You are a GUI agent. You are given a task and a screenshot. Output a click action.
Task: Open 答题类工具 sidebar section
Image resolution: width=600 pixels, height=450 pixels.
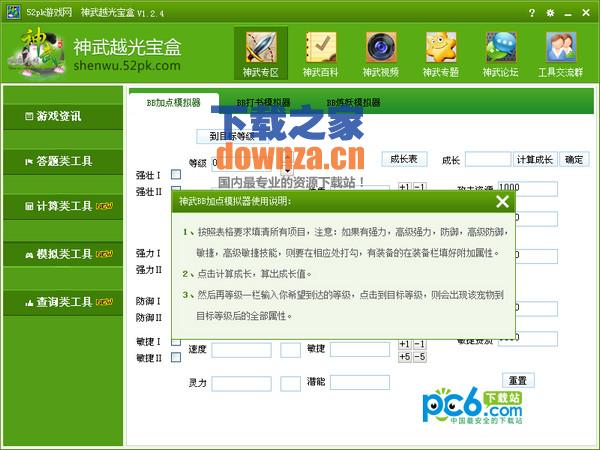pos(63,161)
